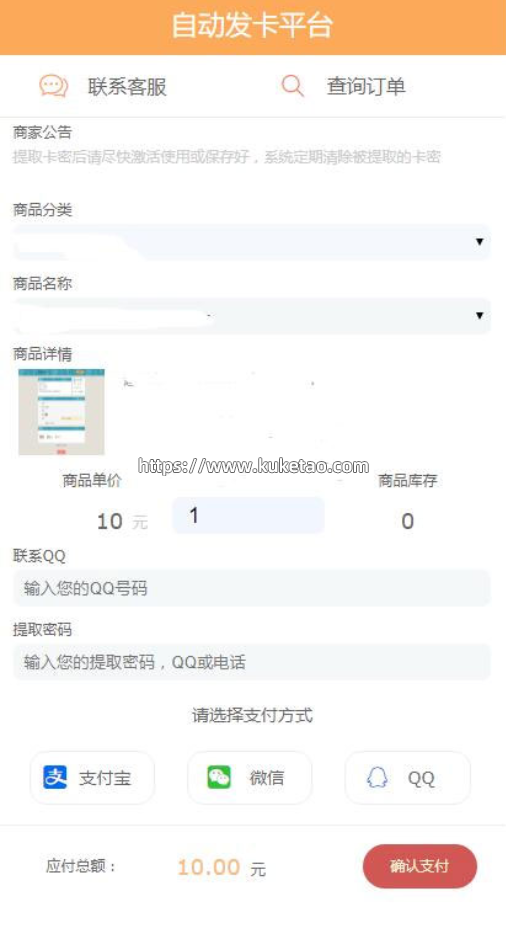Image resolution: width=506 pixels, height=933 pixels.
Task: Choose 支付宝 payment method
Action: (92, 778)
